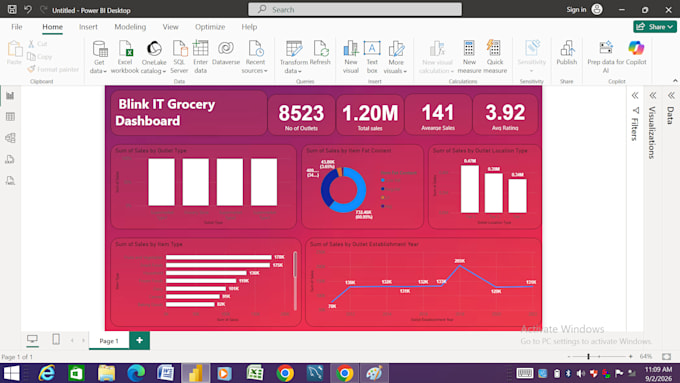This screenshot has width=680, height=383.
Task: Open File Explorer from taskbar
Action: pos(106,373)
